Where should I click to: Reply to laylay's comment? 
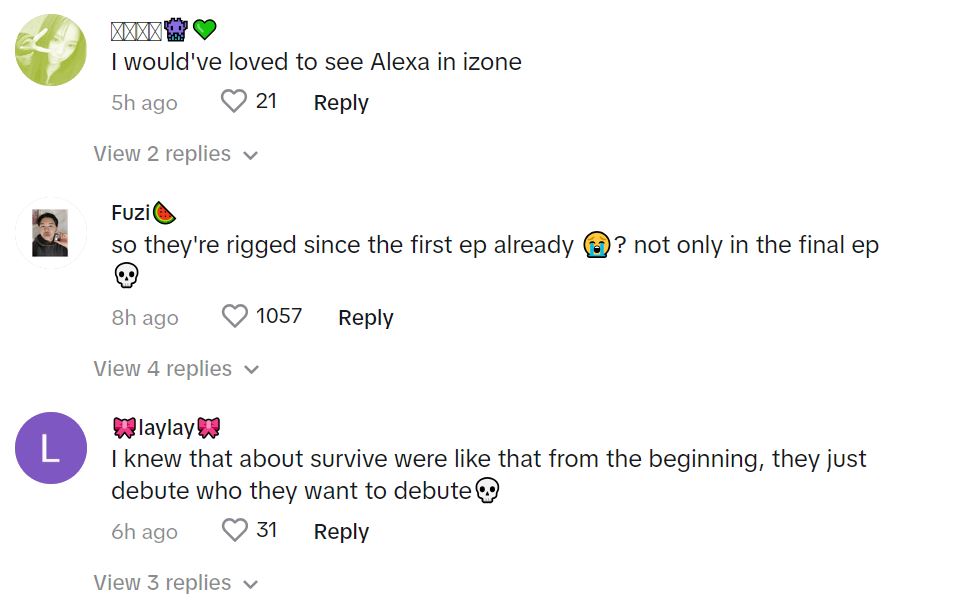pos(341,531)
